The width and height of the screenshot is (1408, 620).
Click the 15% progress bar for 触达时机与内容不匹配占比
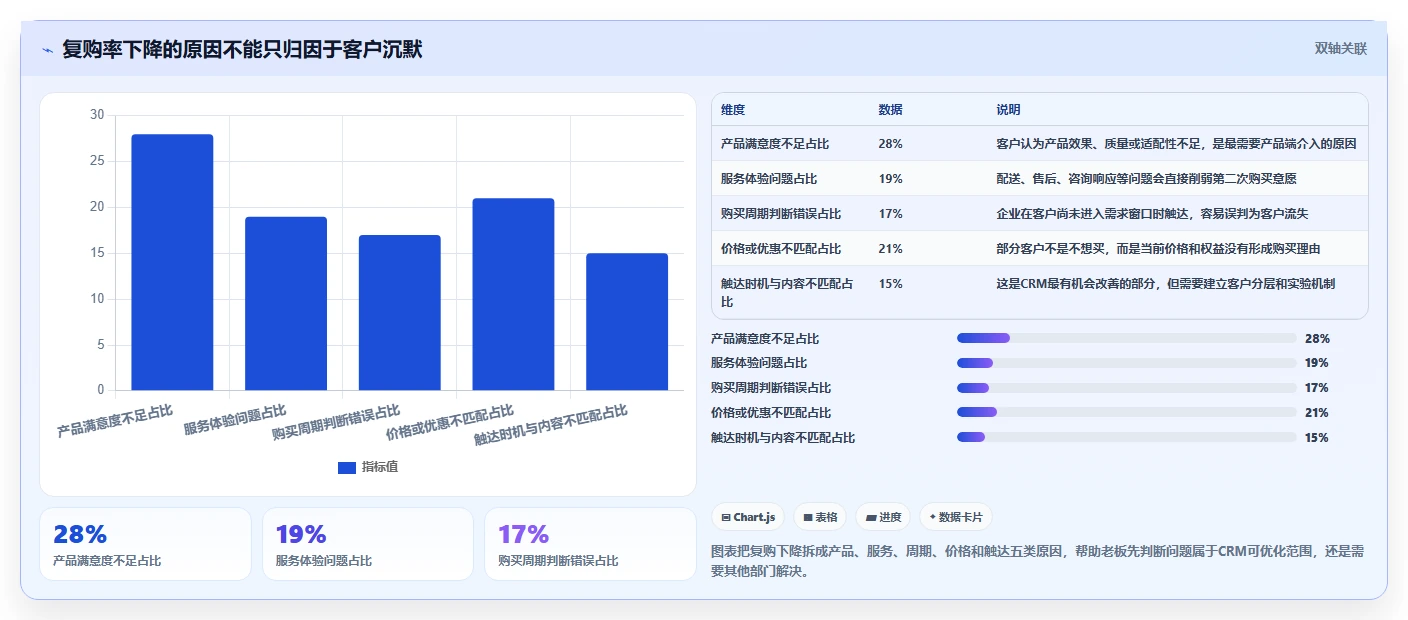coord(1126,437)
